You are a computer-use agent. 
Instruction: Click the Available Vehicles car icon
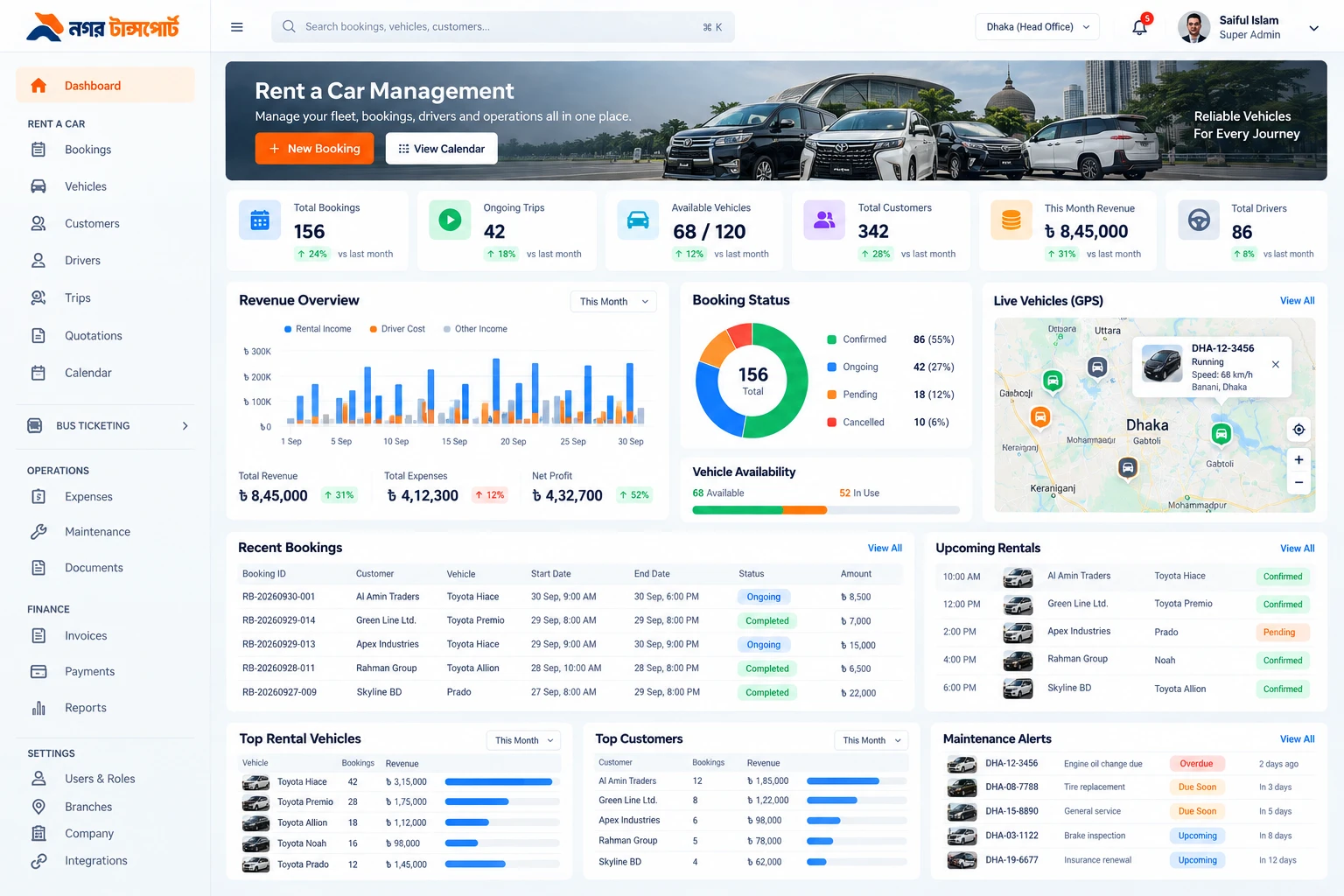[638, 220]
